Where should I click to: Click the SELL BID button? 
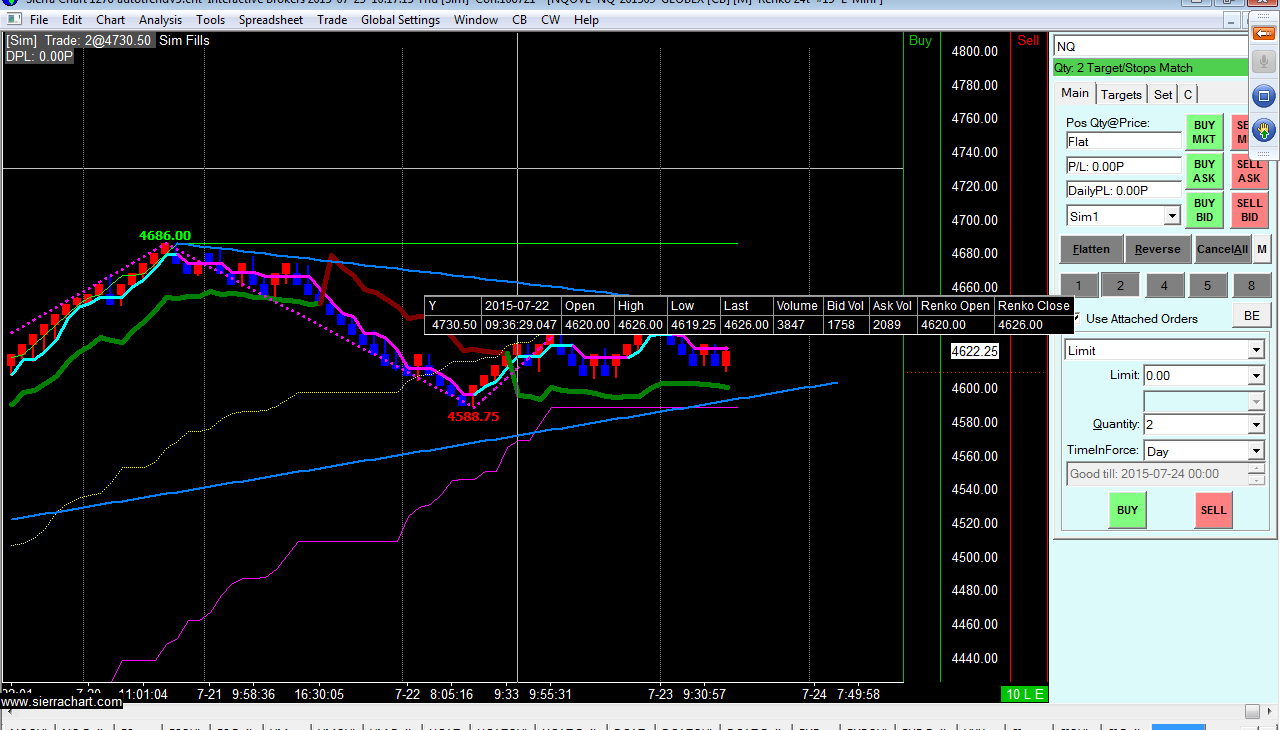pyautogui.click(x=1249, y=210)
